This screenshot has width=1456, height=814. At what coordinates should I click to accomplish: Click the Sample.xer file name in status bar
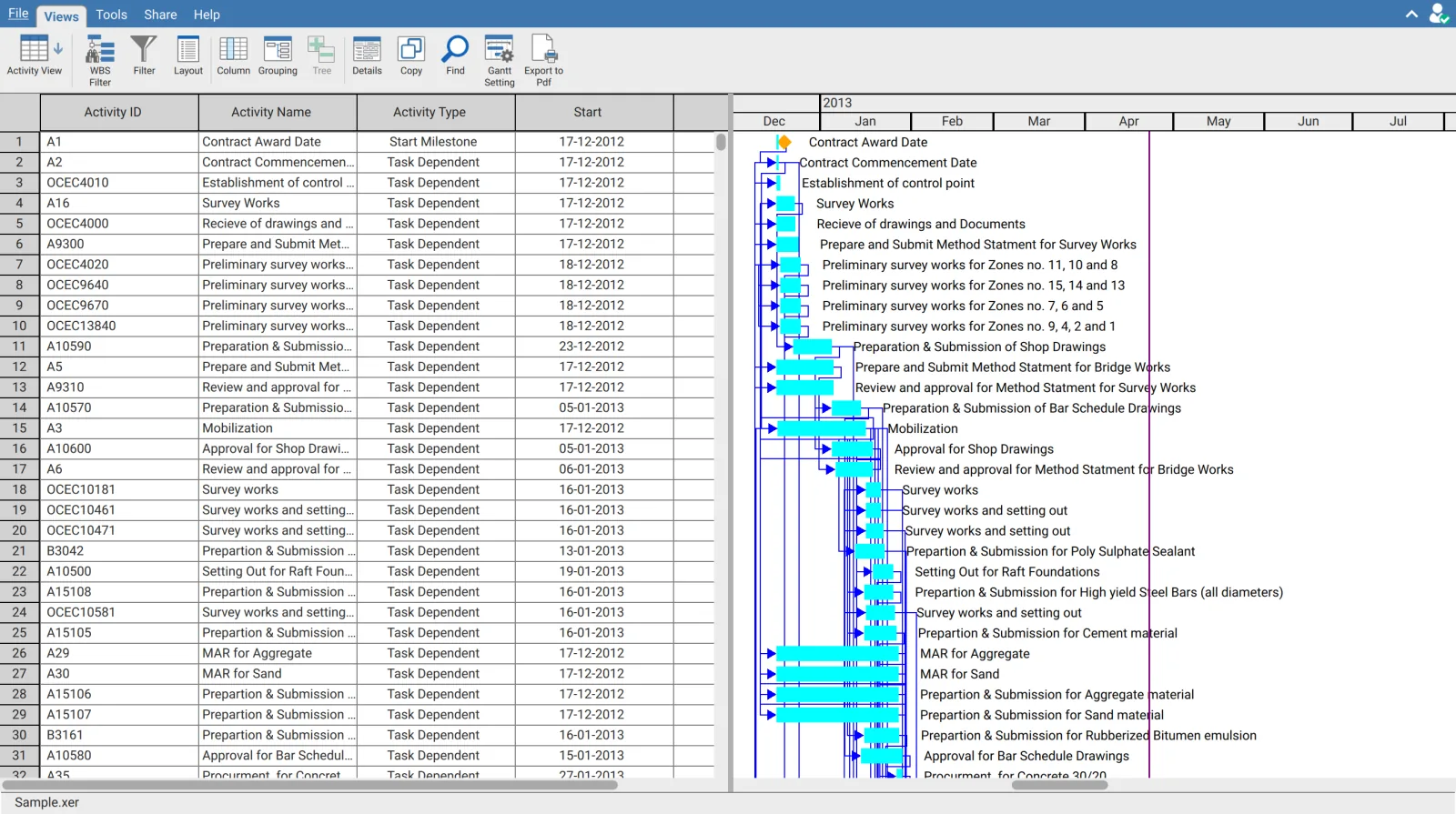(46, 802)
